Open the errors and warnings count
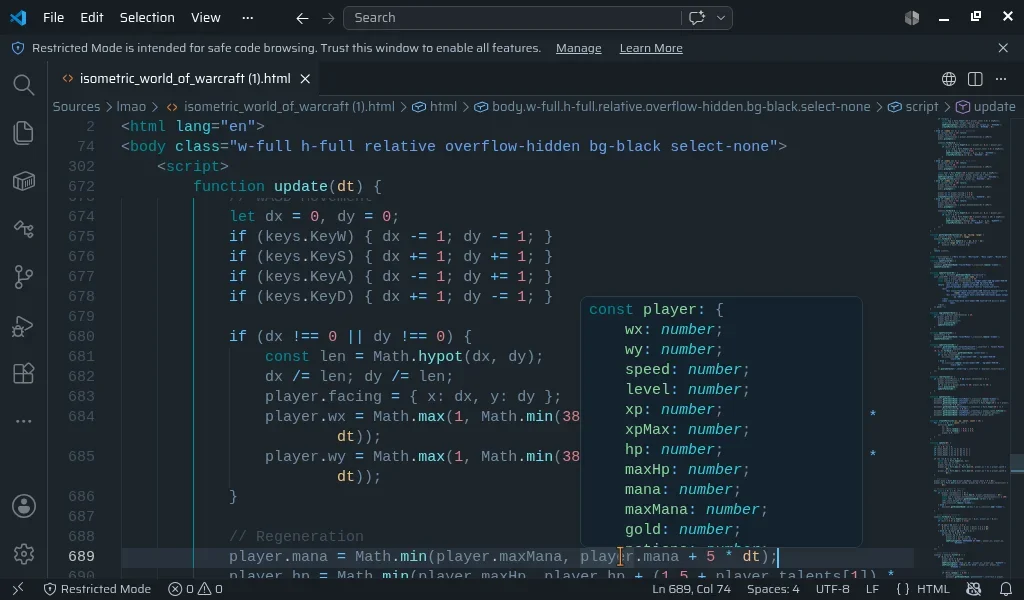 point(195,589)
